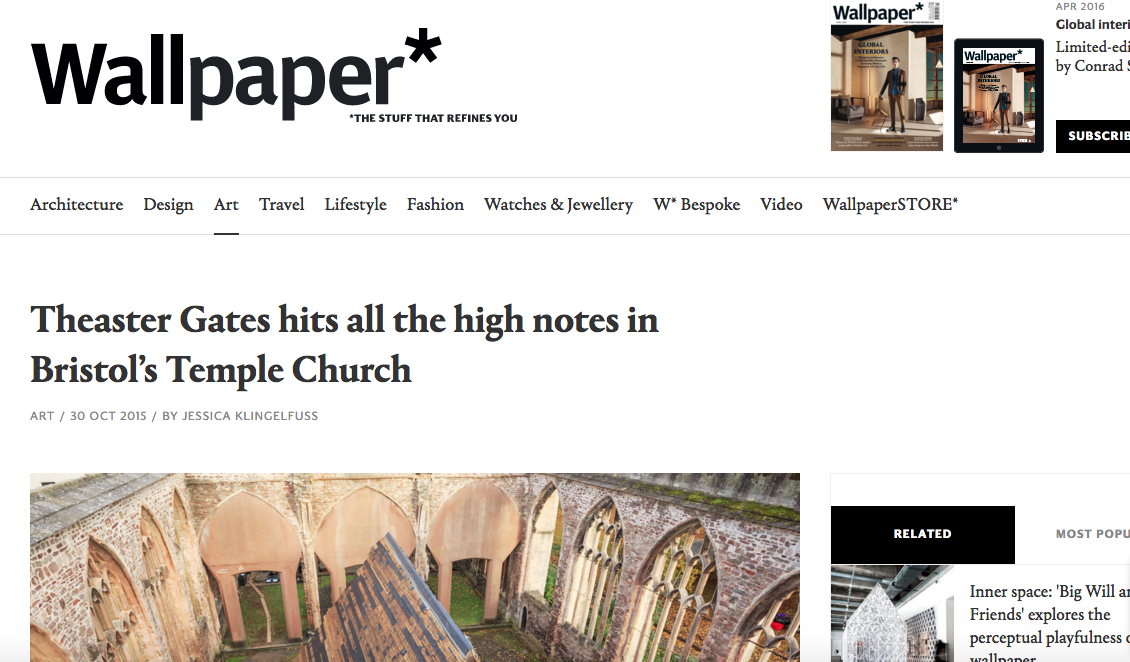Select the Art navigation item

(226, 205)
